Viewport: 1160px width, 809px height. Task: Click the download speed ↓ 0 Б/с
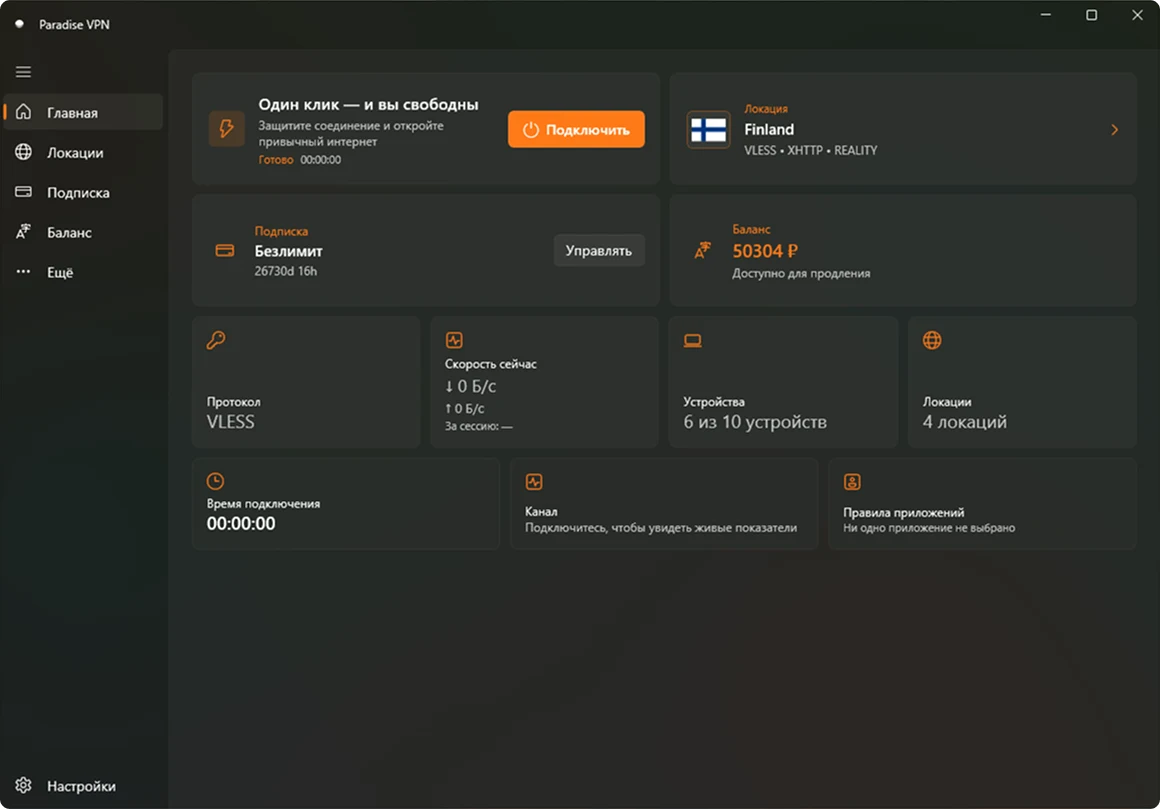[471, 386]
